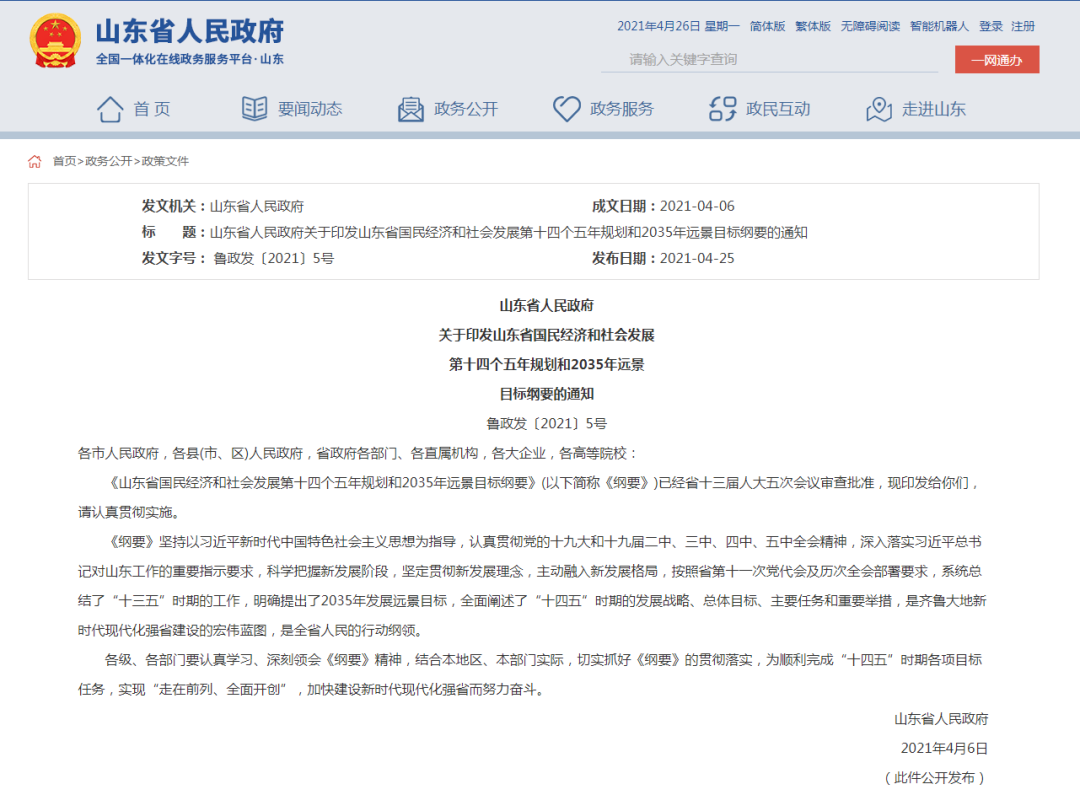The width and height of the screenshot is (1080, 795).
Task: Click the heart icon for 政务服务
Action: coord(567,109)
